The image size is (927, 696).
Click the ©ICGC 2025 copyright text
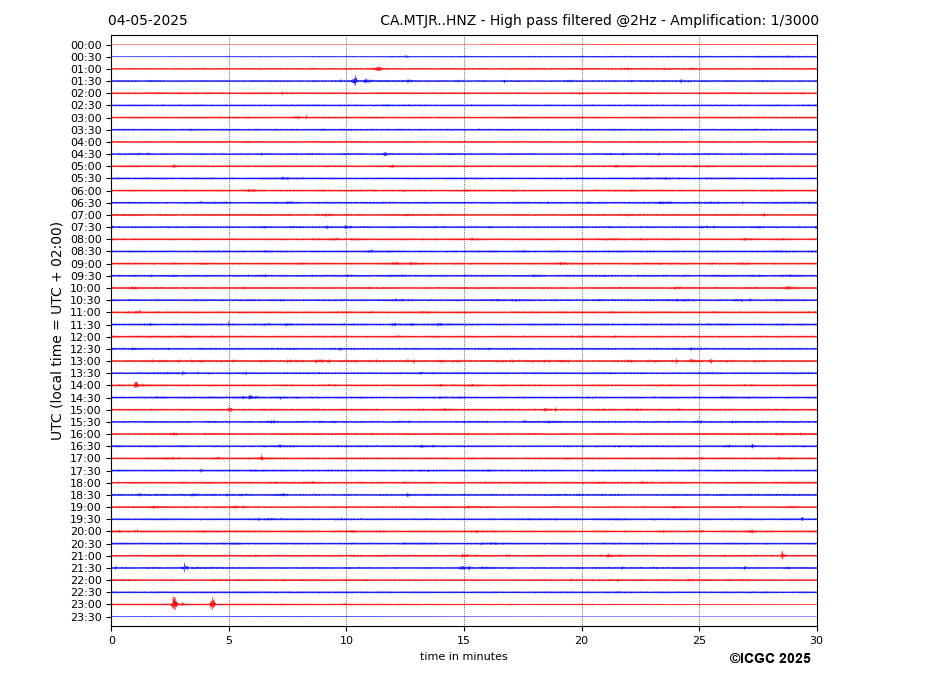(770, 659)
